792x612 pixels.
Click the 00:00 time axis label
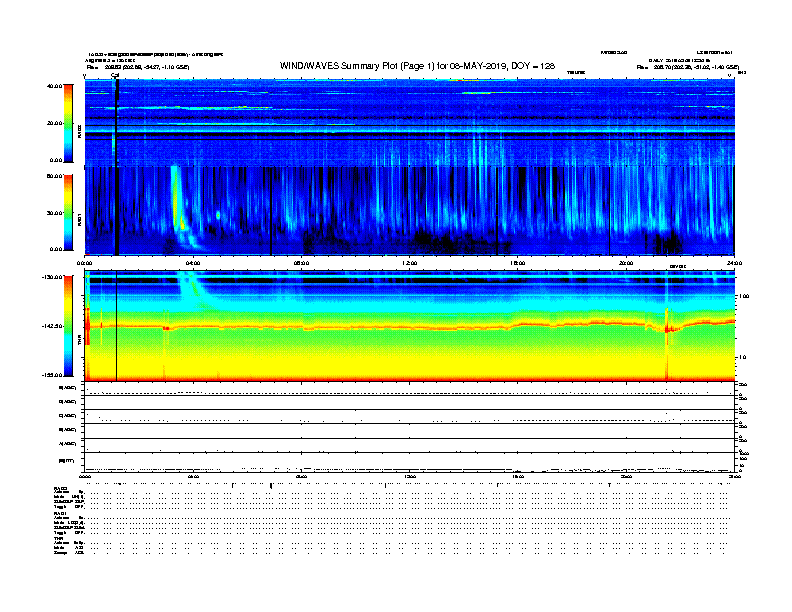click(85, 264)
